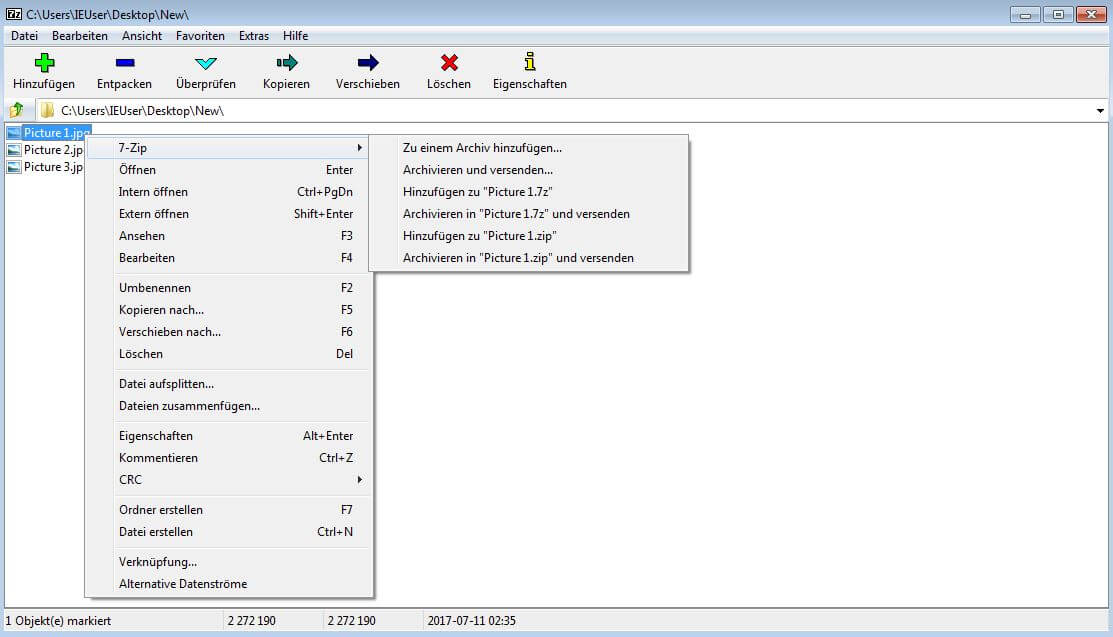
Task: Select Kopieren nach... menu entry
Action: [x=229, y=310]
